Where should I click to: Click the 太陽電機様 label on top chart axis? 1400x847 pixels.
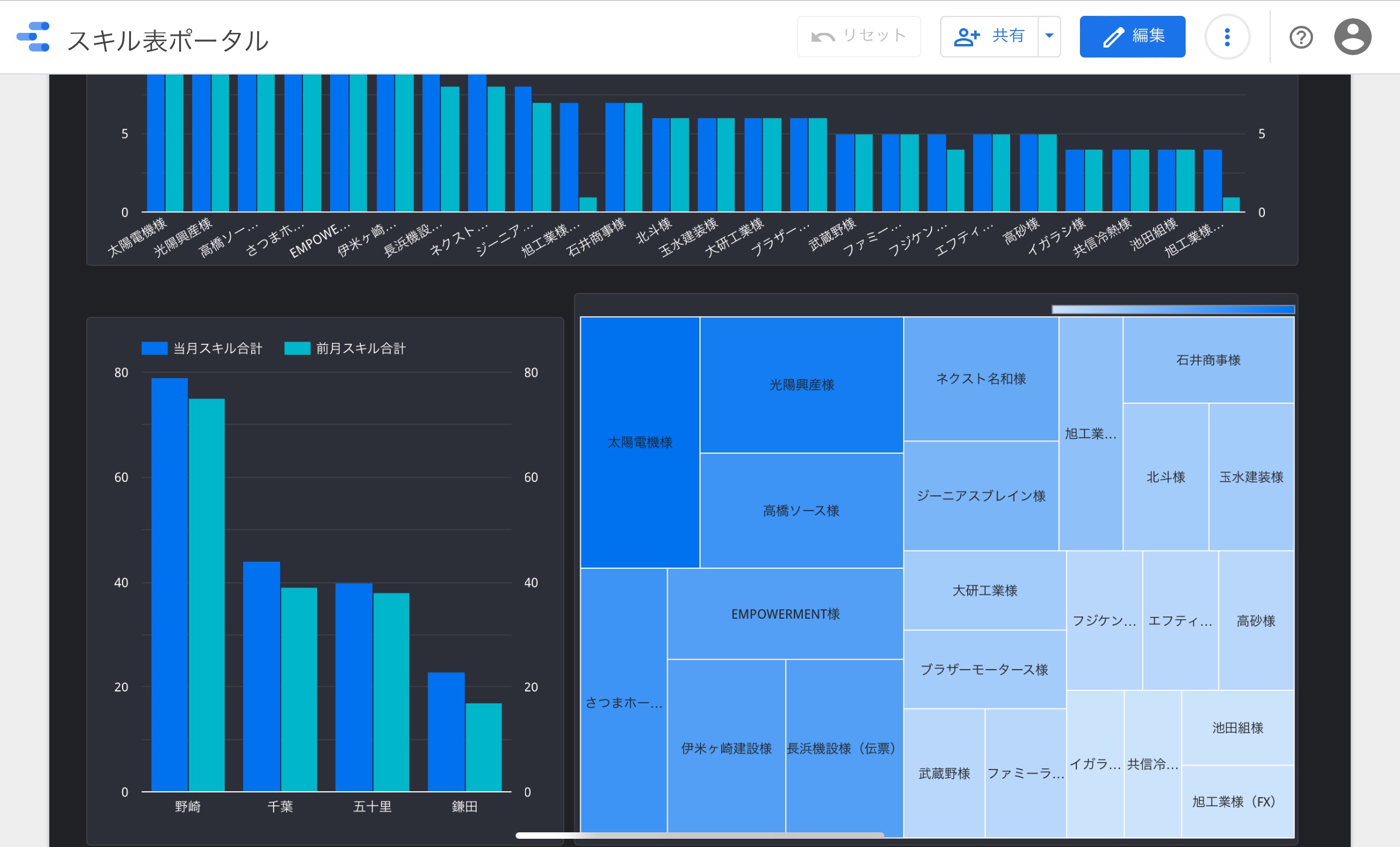(x=137, y=238)
